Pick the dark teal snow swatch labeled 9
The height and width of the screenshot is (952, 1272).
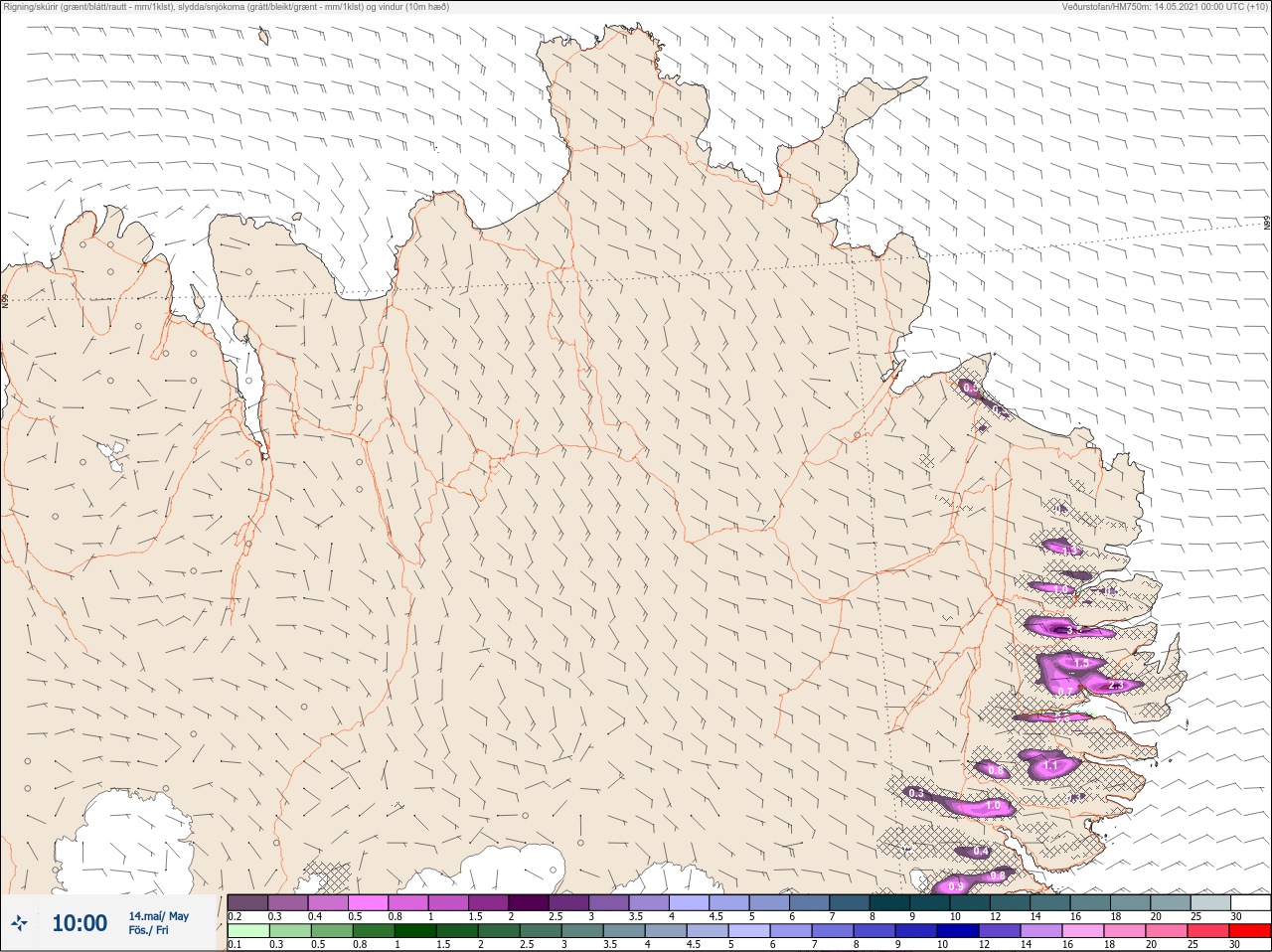coord(929,902)
